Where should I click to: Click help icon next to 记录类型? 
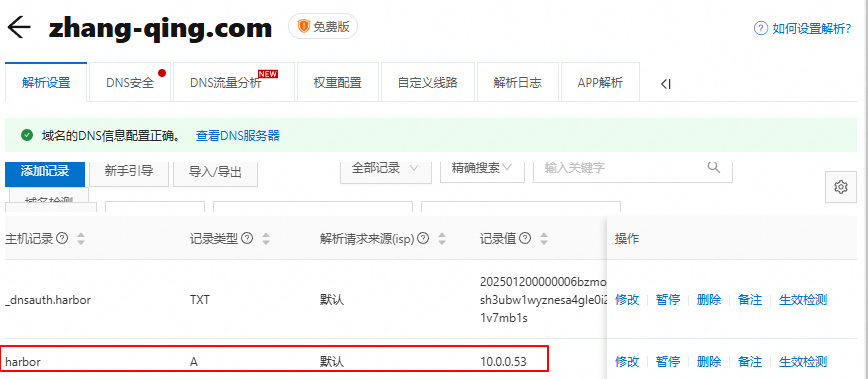tap(247, 238)
